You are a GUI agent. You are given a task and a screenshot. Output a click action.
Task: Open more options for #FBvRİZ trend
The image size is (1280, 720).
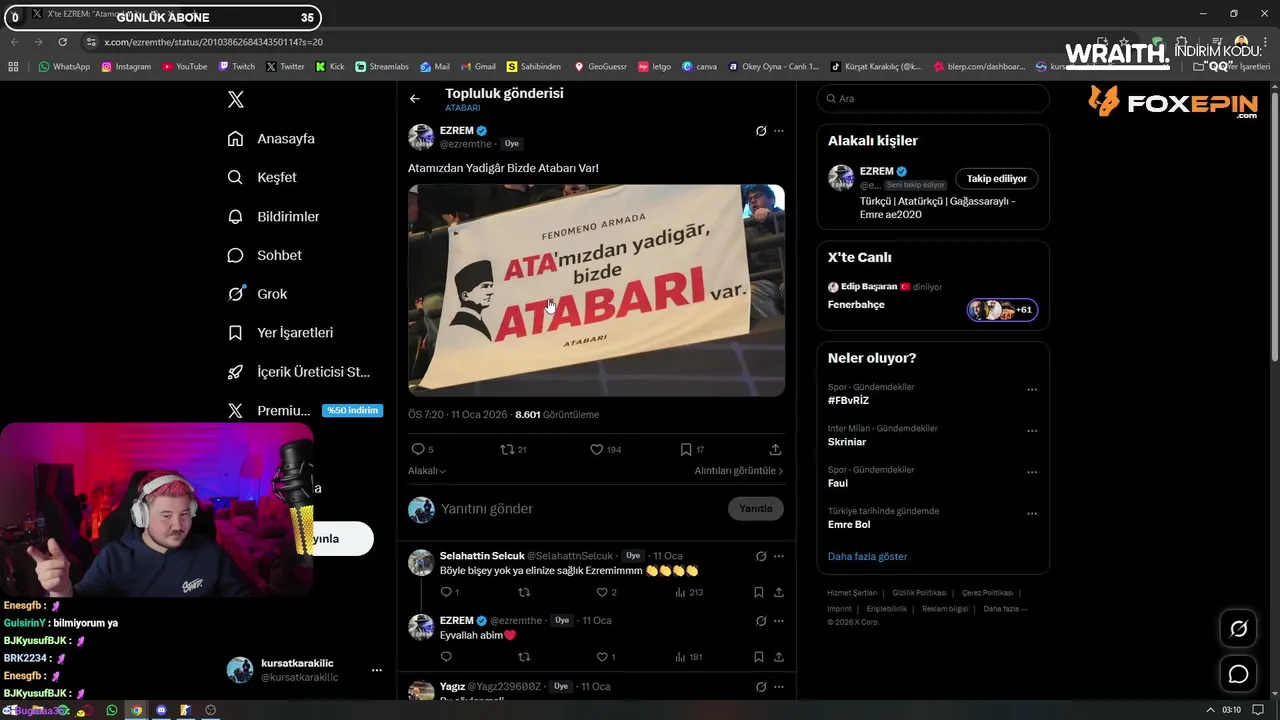pos(1032,390)
